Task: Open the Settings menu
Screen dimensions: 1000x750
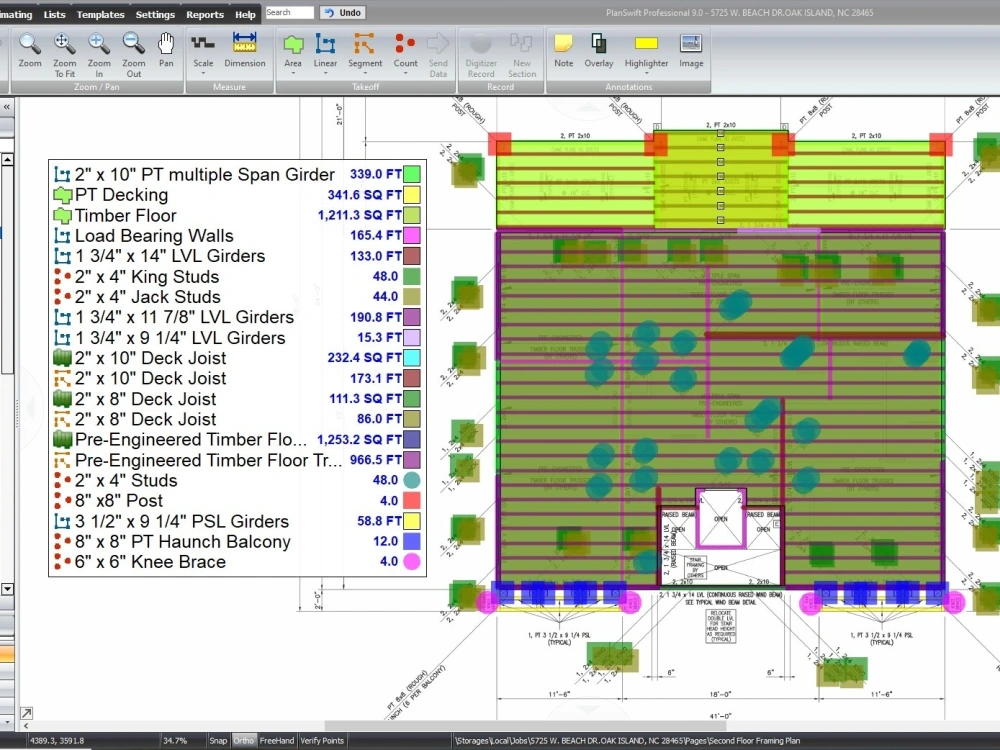Action: tap(156, 14)
